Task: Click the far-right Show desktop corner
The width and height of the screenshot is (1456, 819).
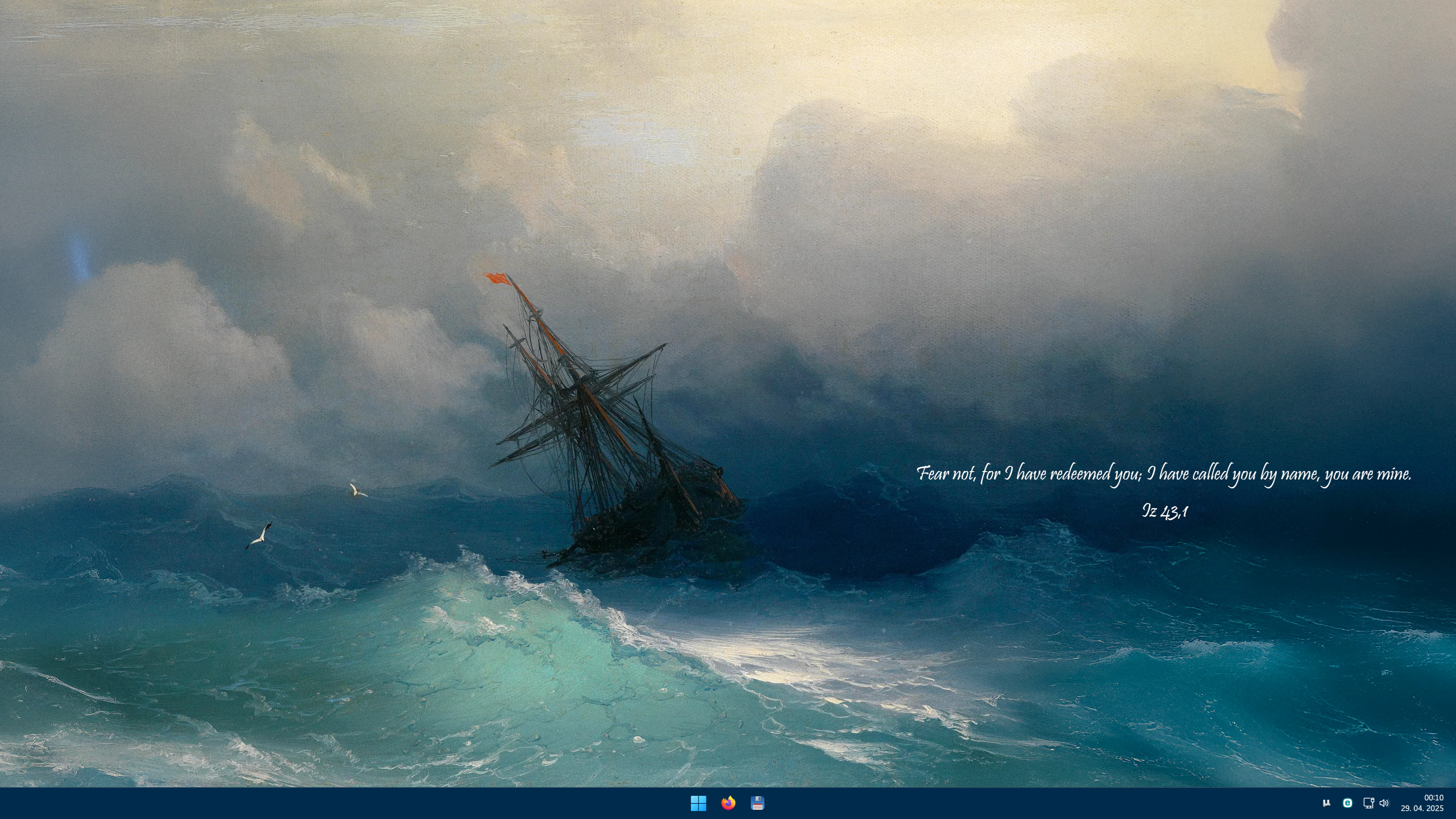Action: click(x=1454, y=803)
